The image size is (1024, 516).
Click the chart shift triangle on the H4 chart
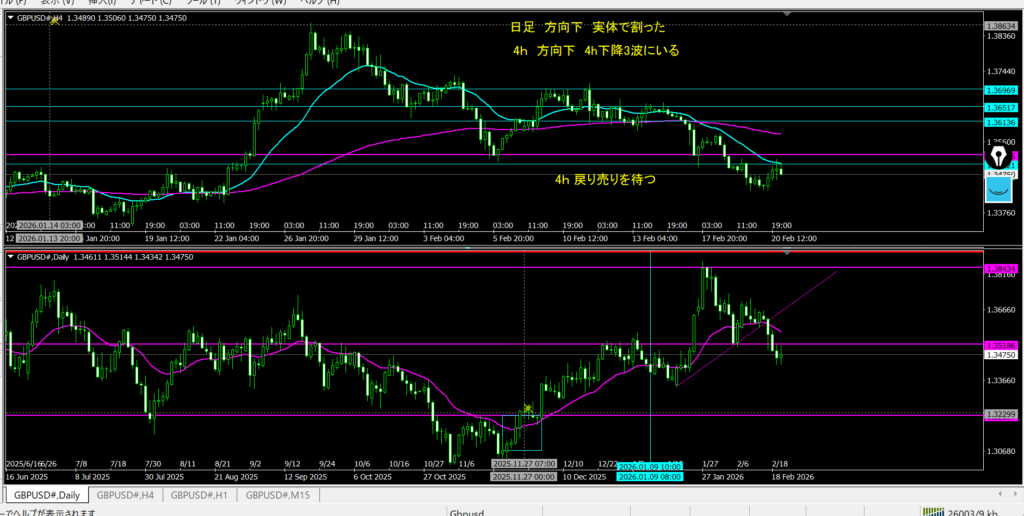[790, 13]
